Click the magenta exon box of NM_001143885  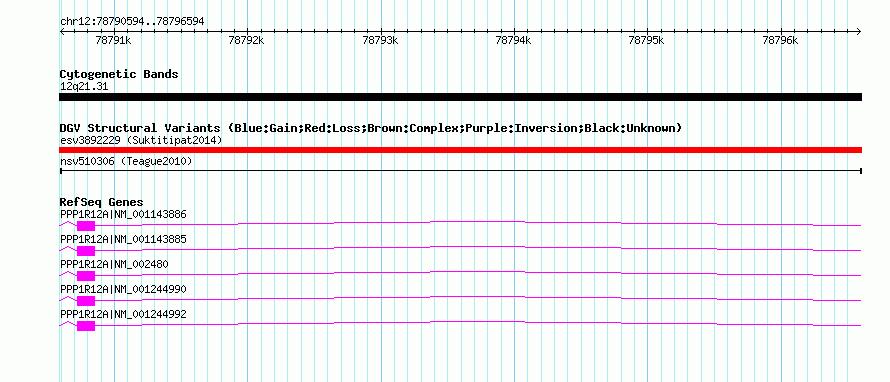point(86,251)
